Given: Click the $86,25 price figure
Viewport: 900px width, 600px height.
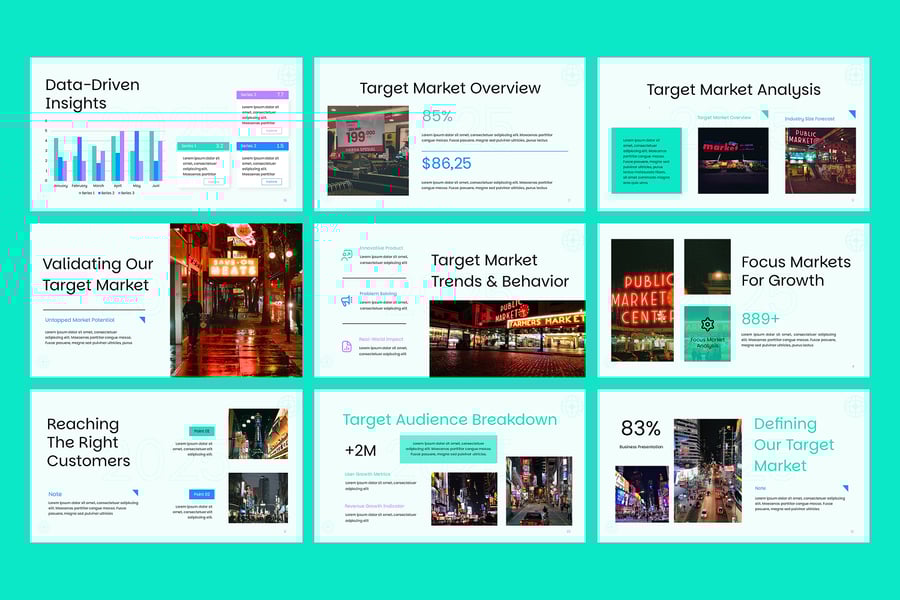Looking at the screenshot, I should pos(446,163).
